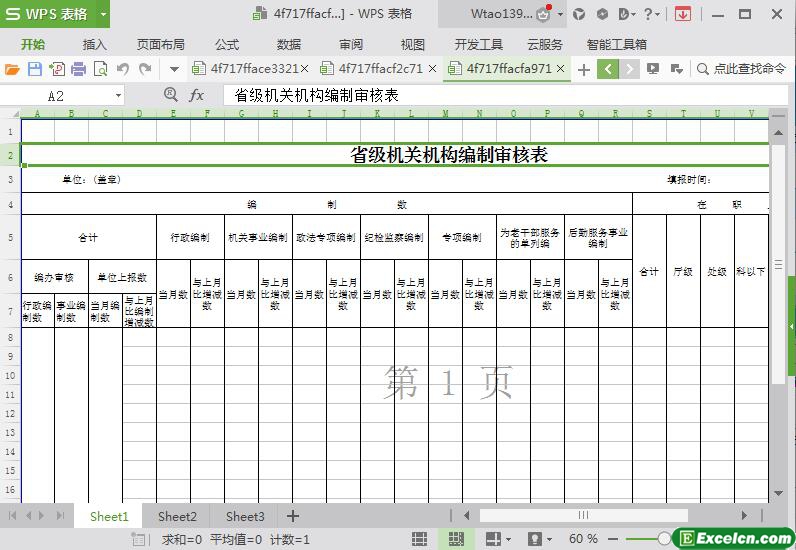Viewport: 796px width, 550px height.
Task: Expand quick access toolbar customization arrow
Action: 174,69
